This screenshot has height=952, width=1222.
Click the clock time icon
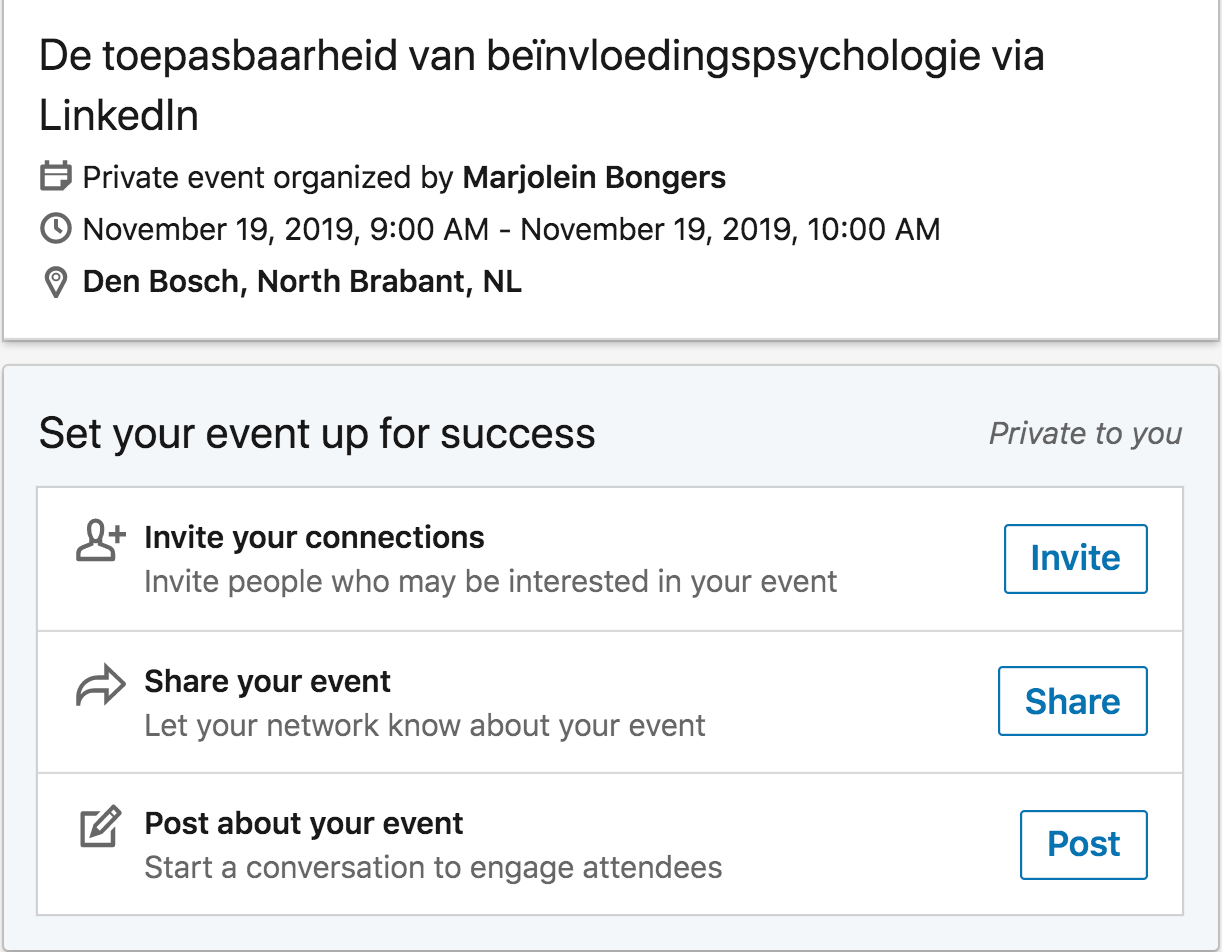pyautogui.click(x=56, y=230)
